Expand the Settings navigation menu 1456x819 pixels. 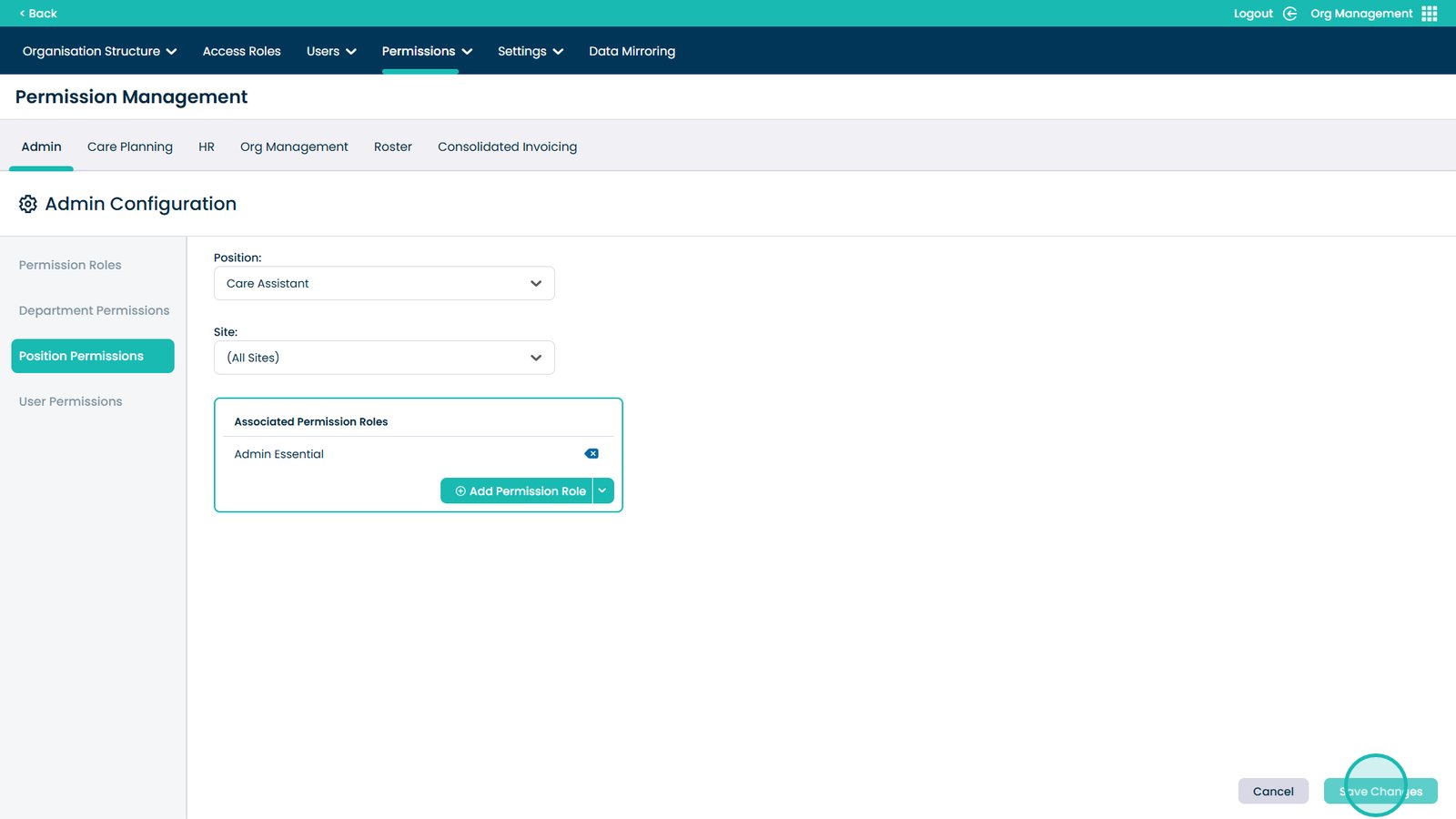point(530,51)
